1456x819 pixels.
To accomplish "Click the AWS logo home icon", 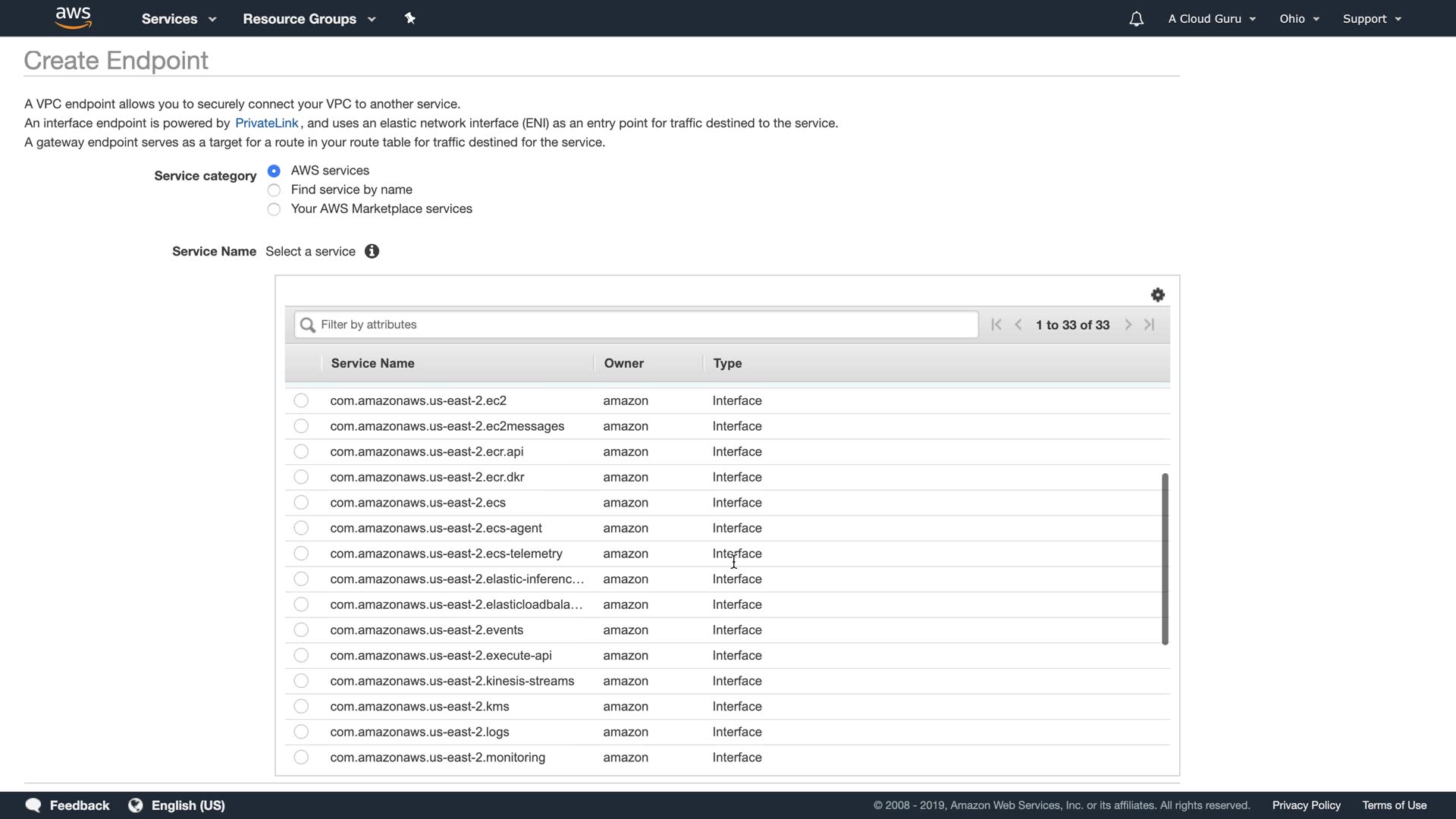I will pos(74,17).
